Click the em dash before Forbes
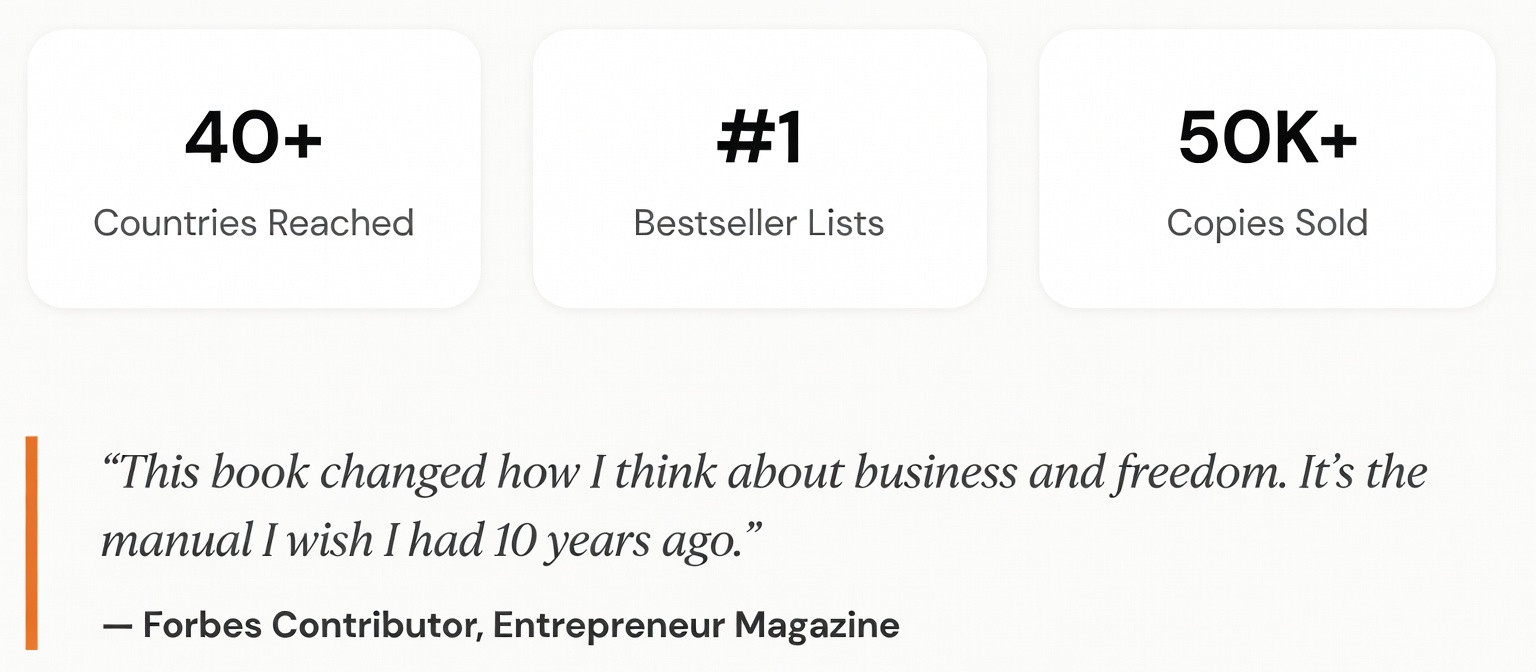 (117, 627)
